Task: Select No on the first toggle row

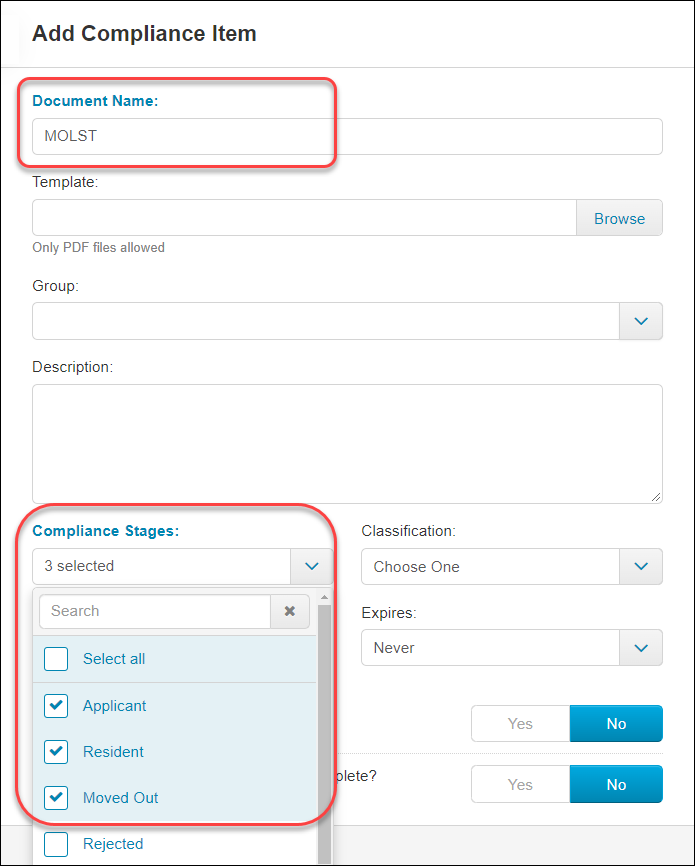Action: 616,724
